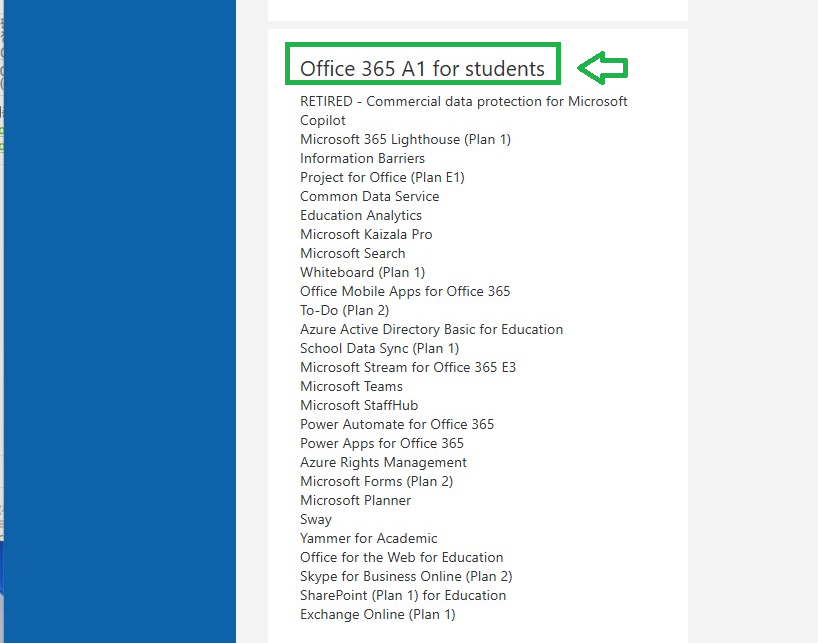
Task: Click the 'Azure Rights Management' item
Action: [x=383, y=463]
